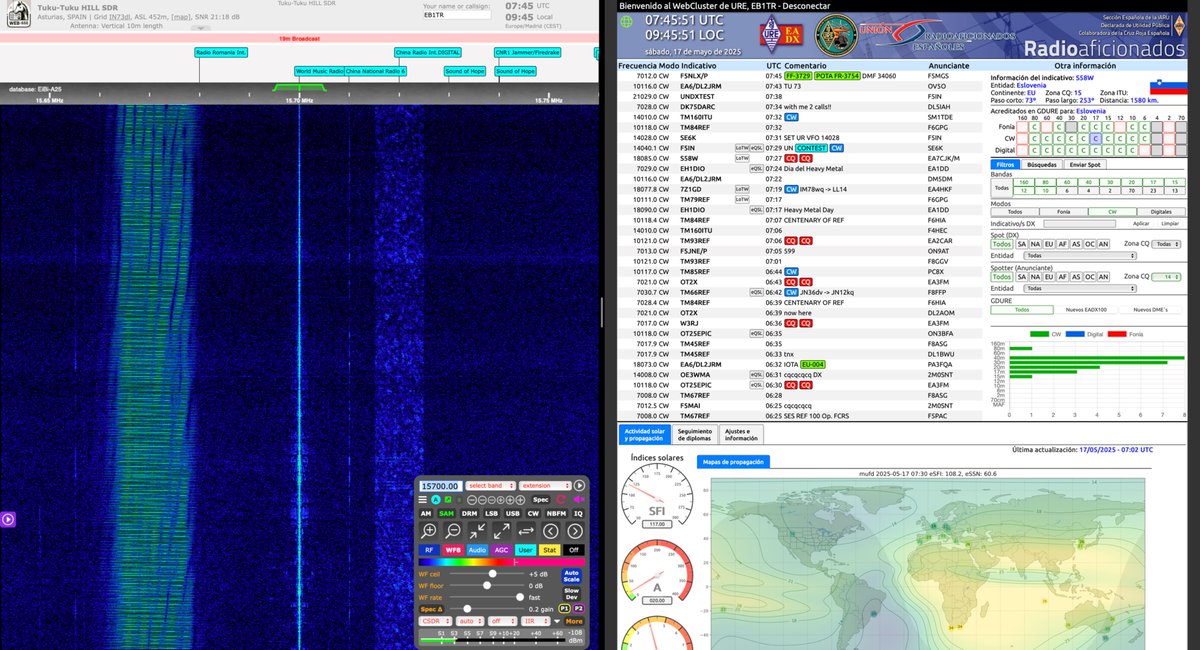This screenshot has width=1200, height=650.
Task: Click the URE diamond logo
Action: tap(770, 32)
